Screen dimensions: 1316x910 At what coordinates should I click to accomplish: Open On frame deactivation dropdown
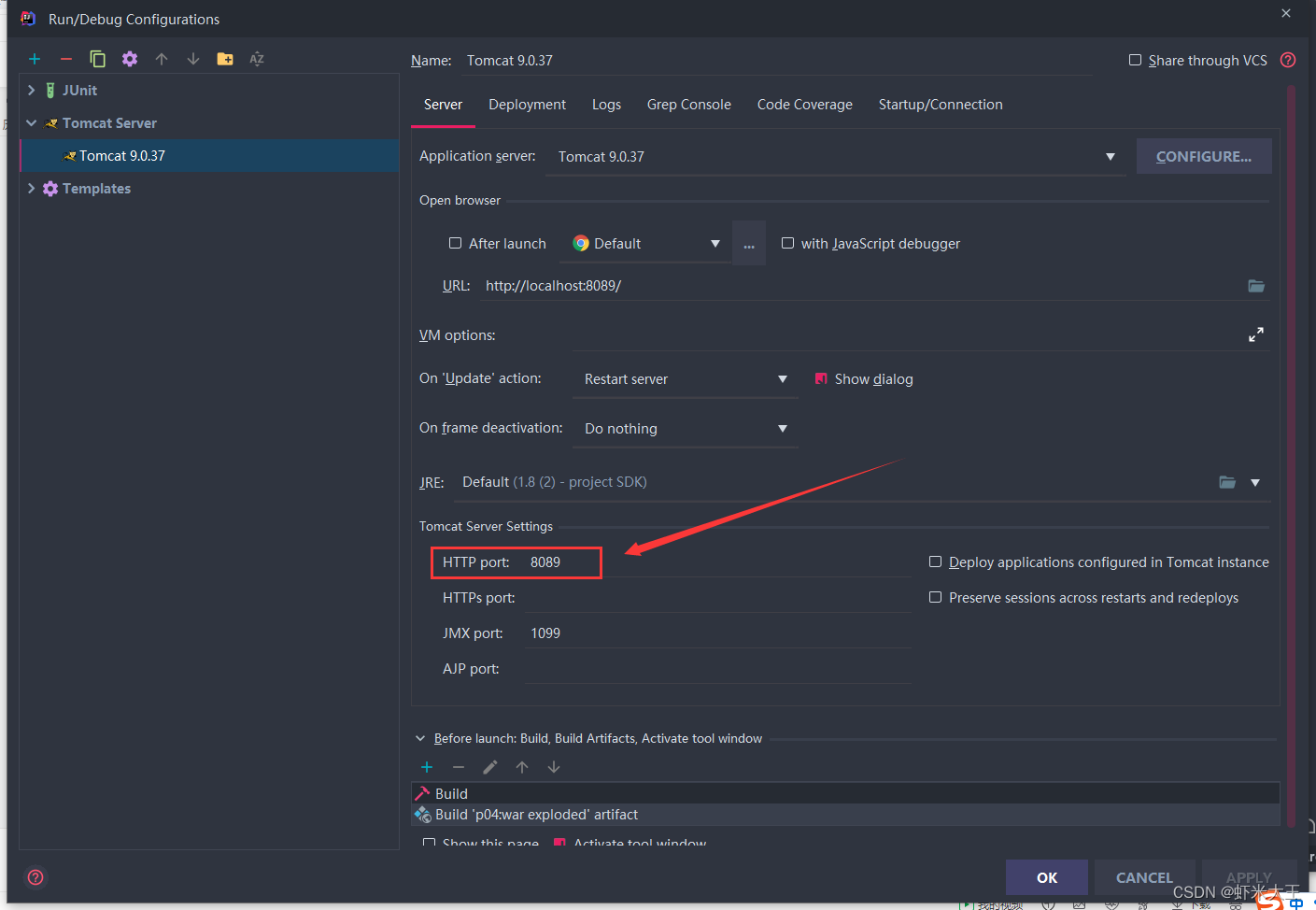click(x=783, y=428)
